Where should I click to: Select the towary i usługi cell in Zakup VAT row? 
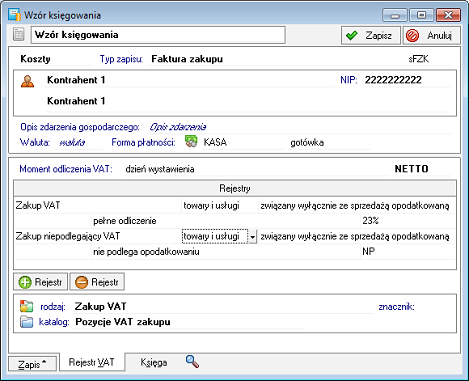tap(220, 206)
